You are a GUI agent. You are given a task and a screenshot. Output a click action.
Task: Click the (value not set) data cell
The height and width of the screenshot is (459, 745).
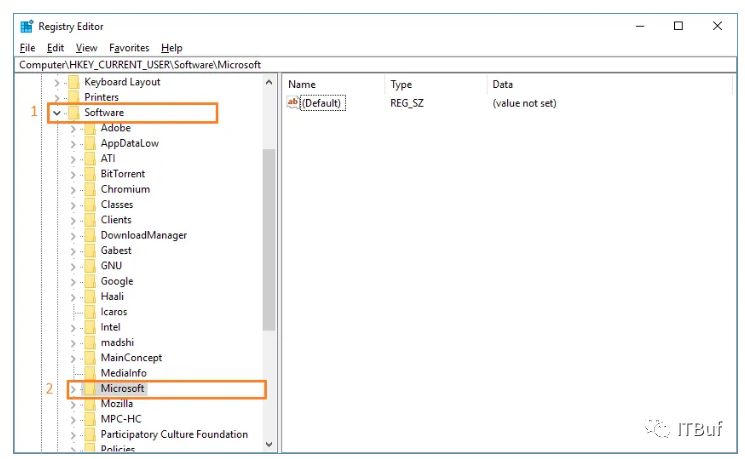pyautogui.click(x=524, y=103)
